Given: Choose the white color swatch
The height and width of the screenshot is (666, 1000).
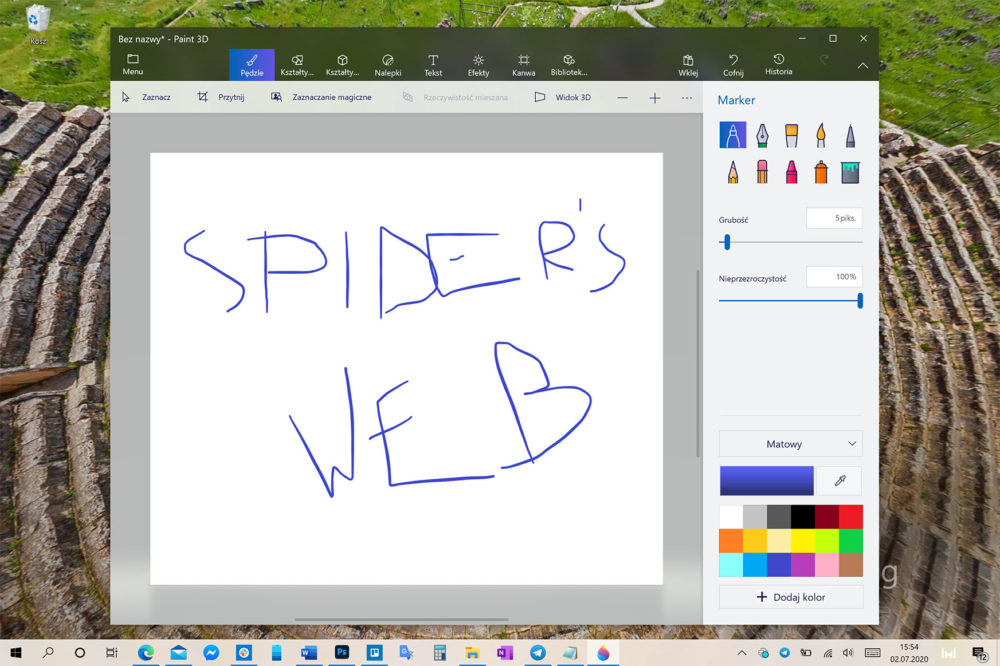Looking at the screenshot, I should coord(731,517).
